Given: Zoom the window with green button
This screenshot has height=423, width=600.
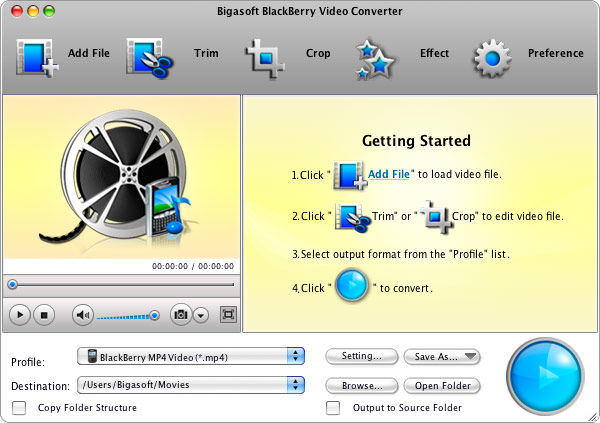Looking at the screenshot, I should pyautogui.click(x=49, y=11).
